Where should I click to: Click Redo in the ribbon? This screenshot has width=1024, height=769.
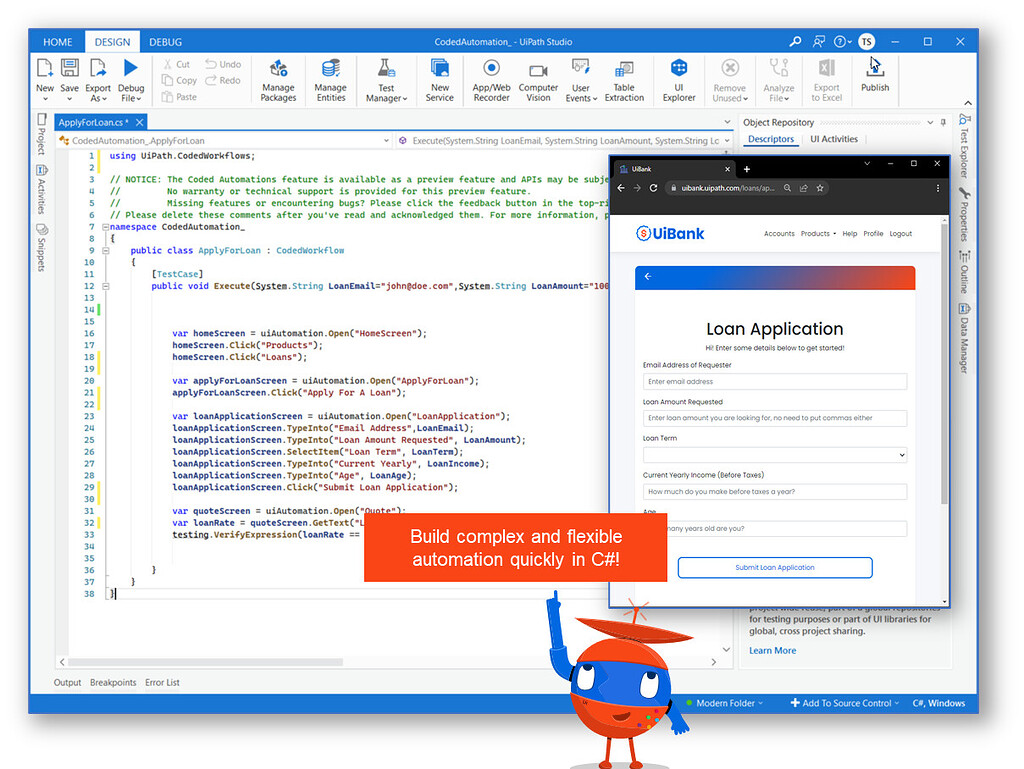point(223,80)
